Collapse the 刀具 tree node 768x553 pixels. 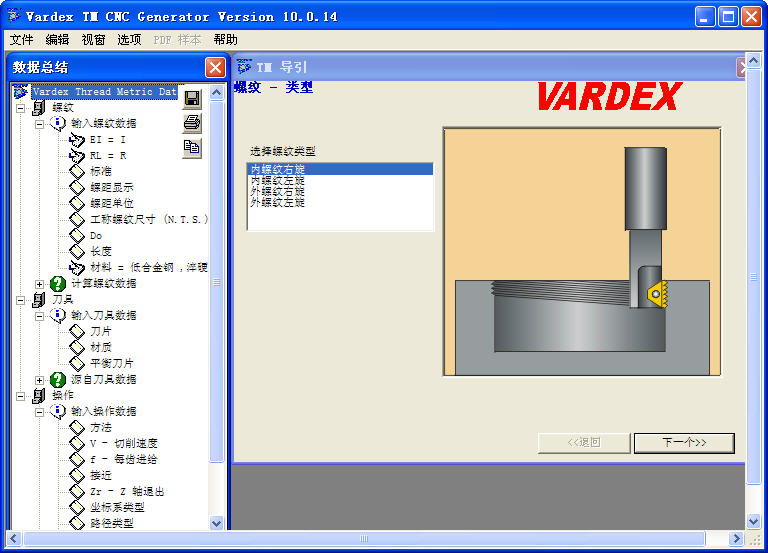click(x=21, y=300)
